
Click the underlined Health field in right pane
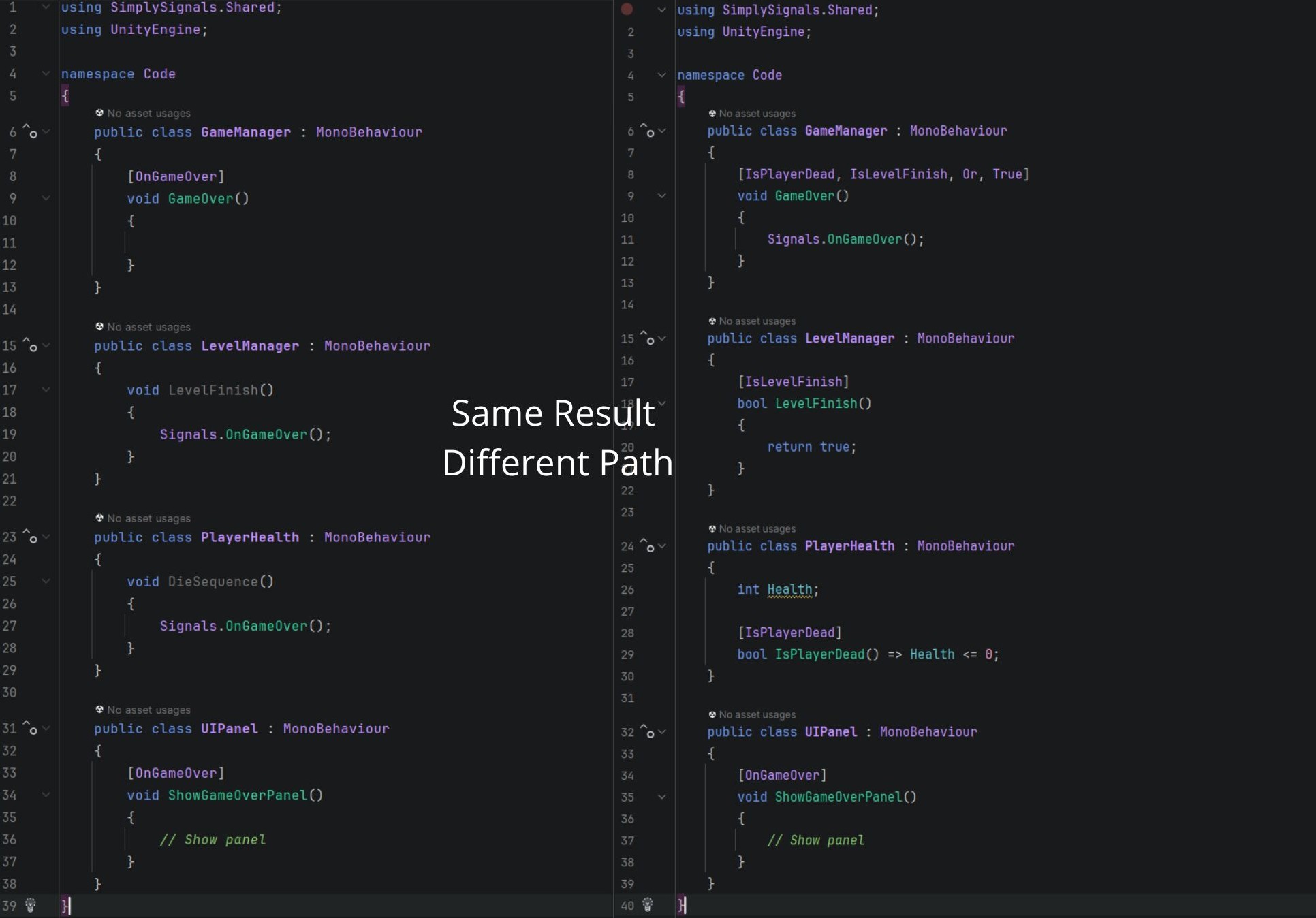click(x=789, y=589)
